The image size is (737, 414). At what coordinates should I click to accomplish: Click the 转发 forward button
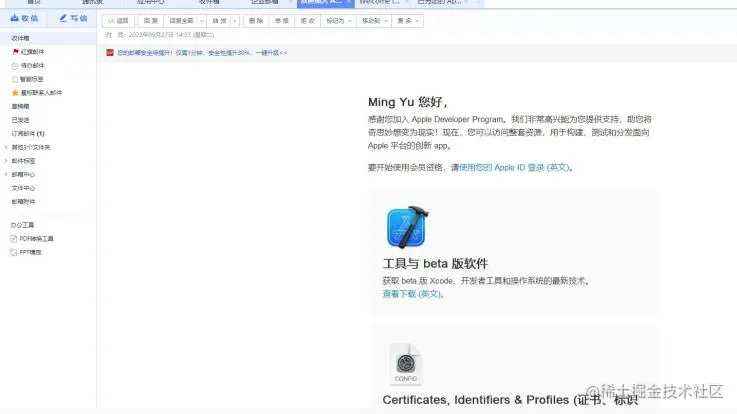(219, 21)
